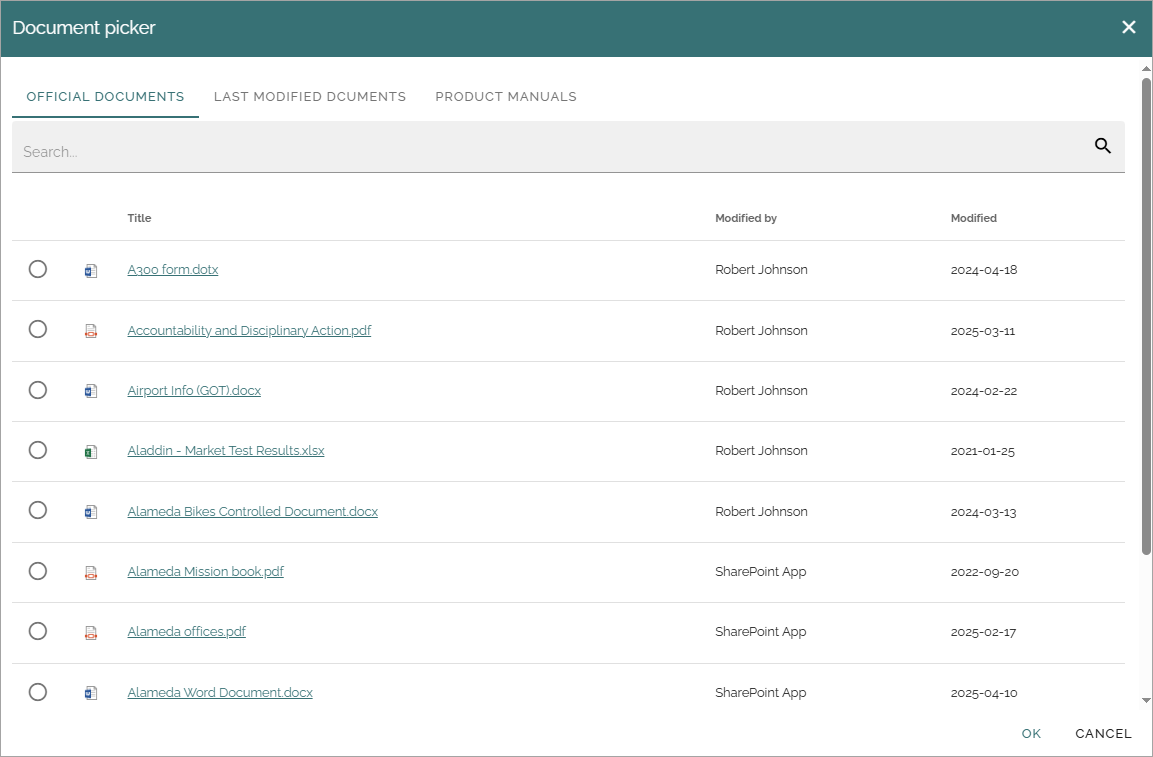Click Word icon beside A300 form.dotx
1153x757 pixels.
coord(90,271)
